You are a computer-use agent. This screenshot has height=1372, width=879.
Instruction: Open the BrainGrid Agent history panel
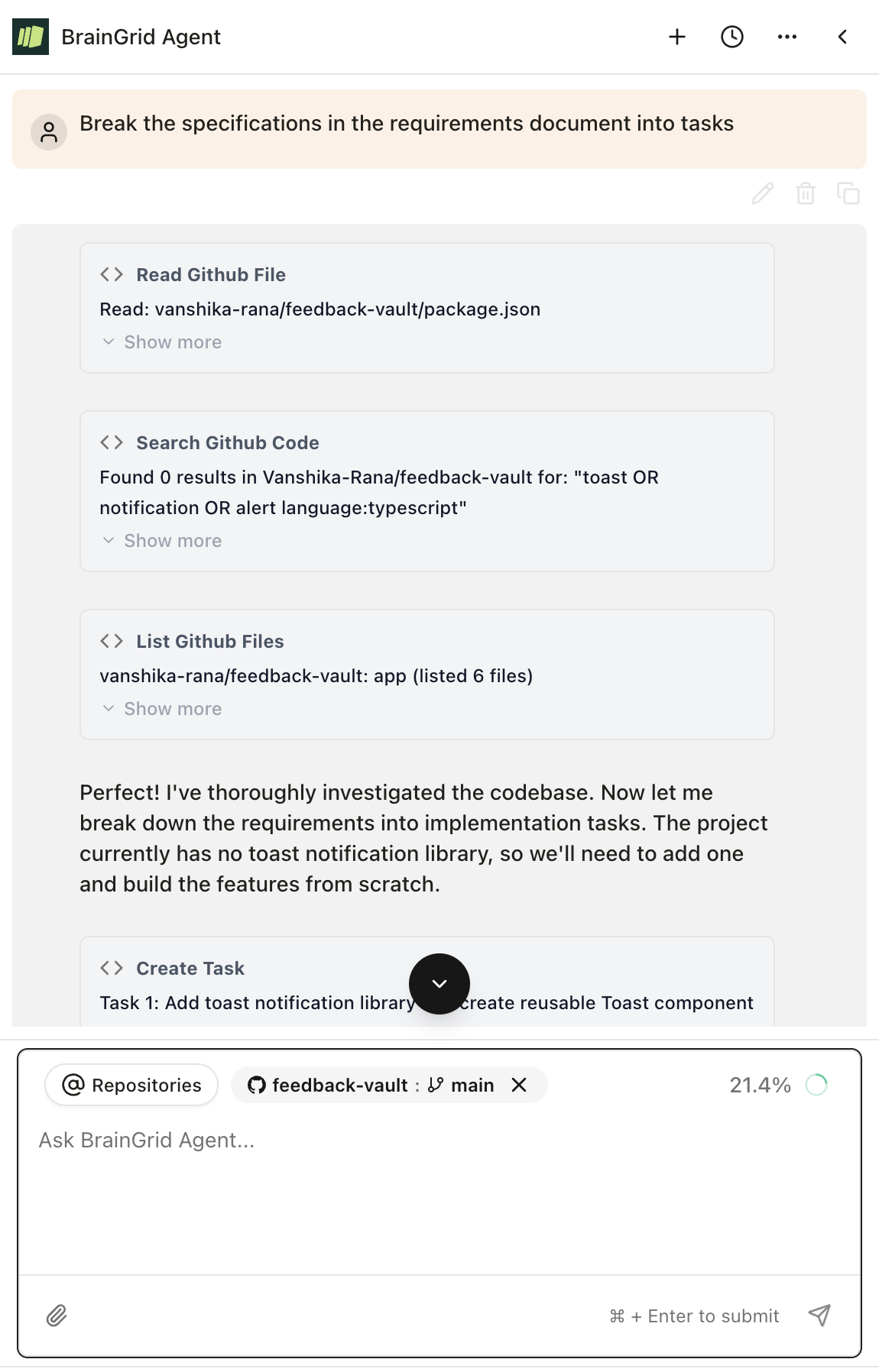[x=731, y=36]
